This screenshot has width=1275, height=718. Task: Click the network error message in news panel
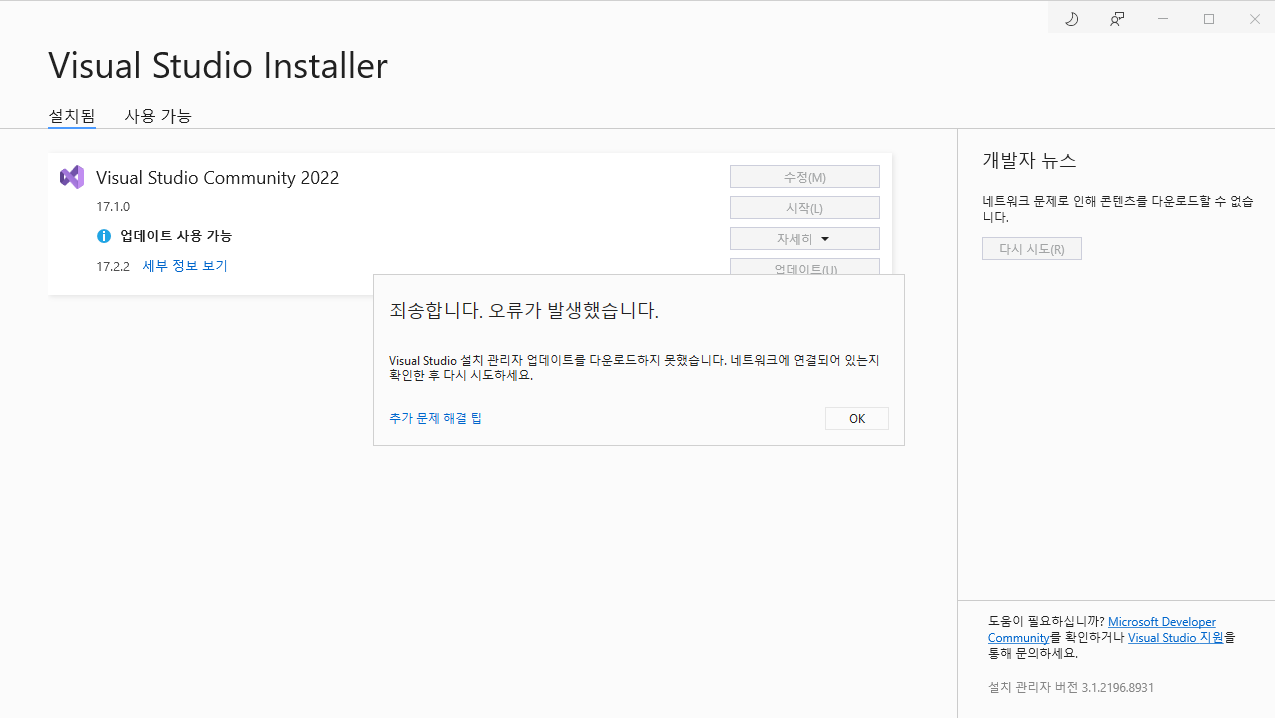click(x=1118, y=209)
